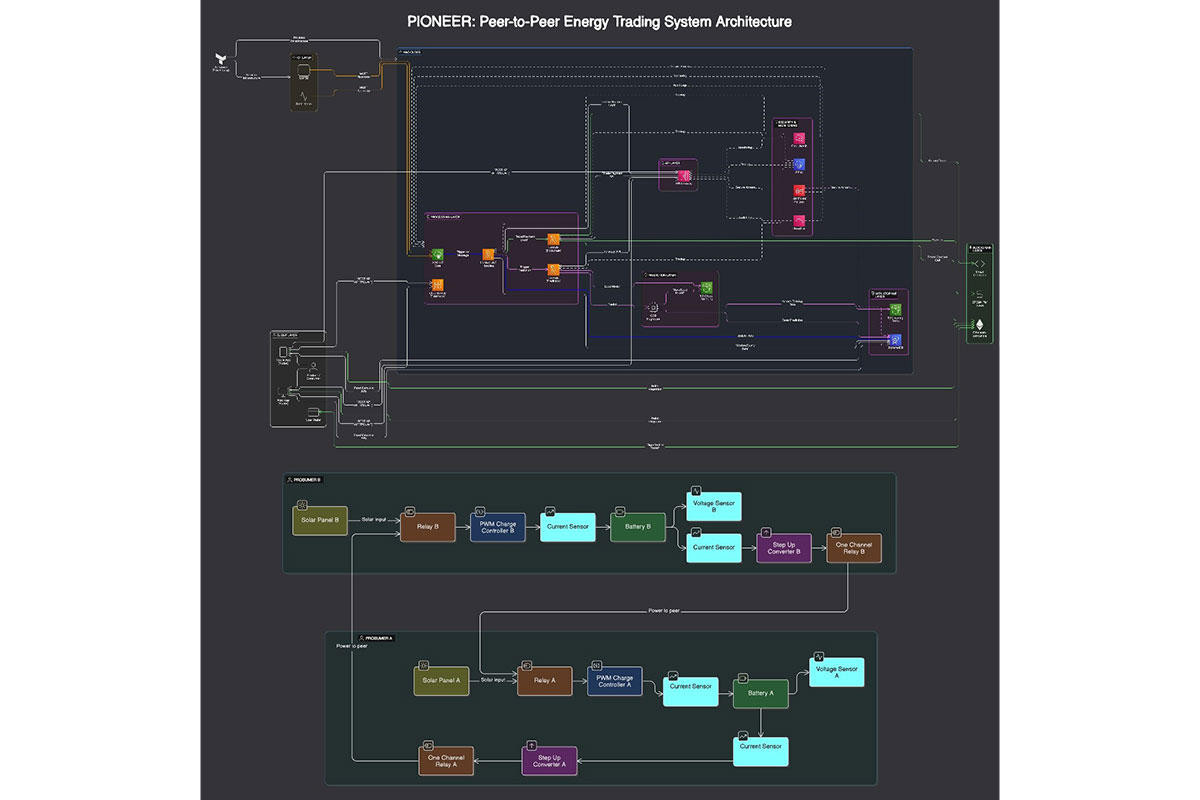Select the blue icon in security group
1200x800 pixels.
pos(799,163)
